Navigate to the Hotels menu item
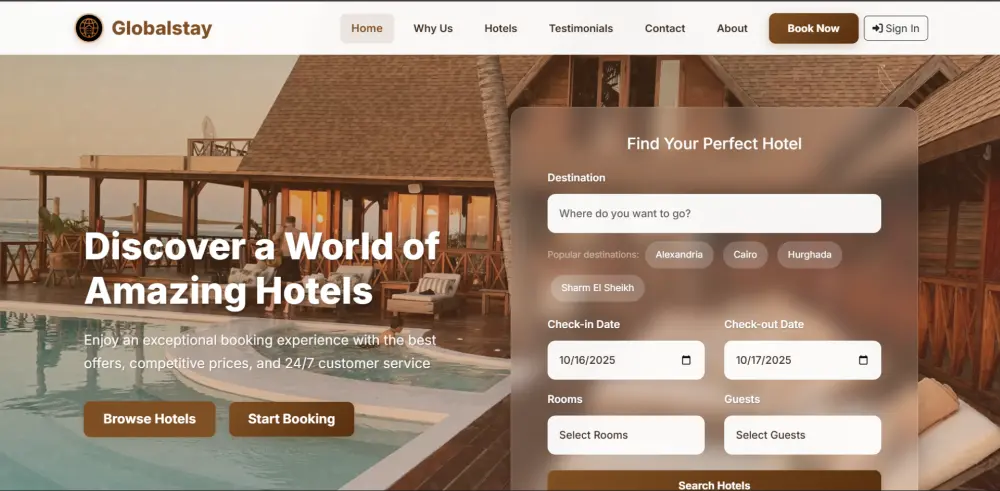 pos(501,28)
